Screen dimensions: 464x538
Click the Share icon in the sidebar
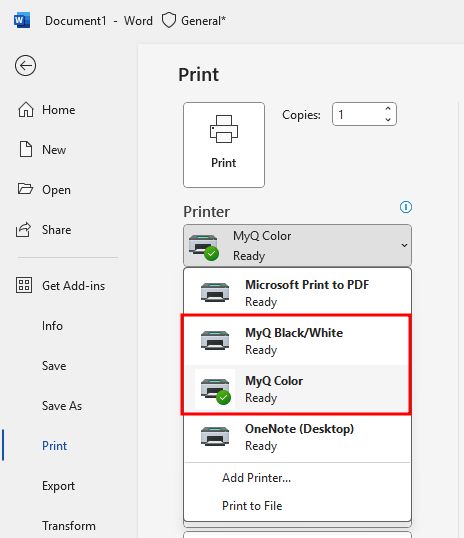(x=23, y=230)
